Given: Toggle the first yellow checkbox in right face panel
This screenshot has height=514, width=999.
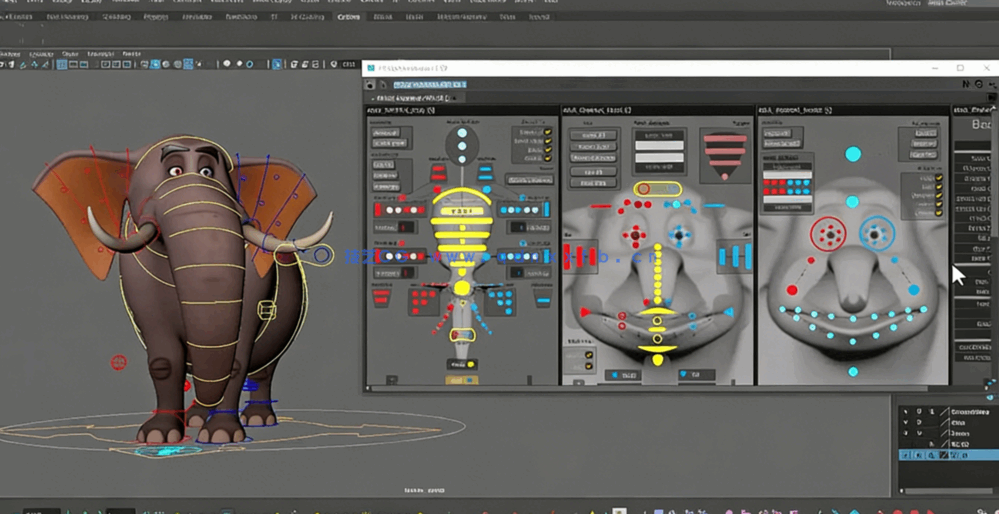Looking at the screenshot, I should tap(938, 180).
